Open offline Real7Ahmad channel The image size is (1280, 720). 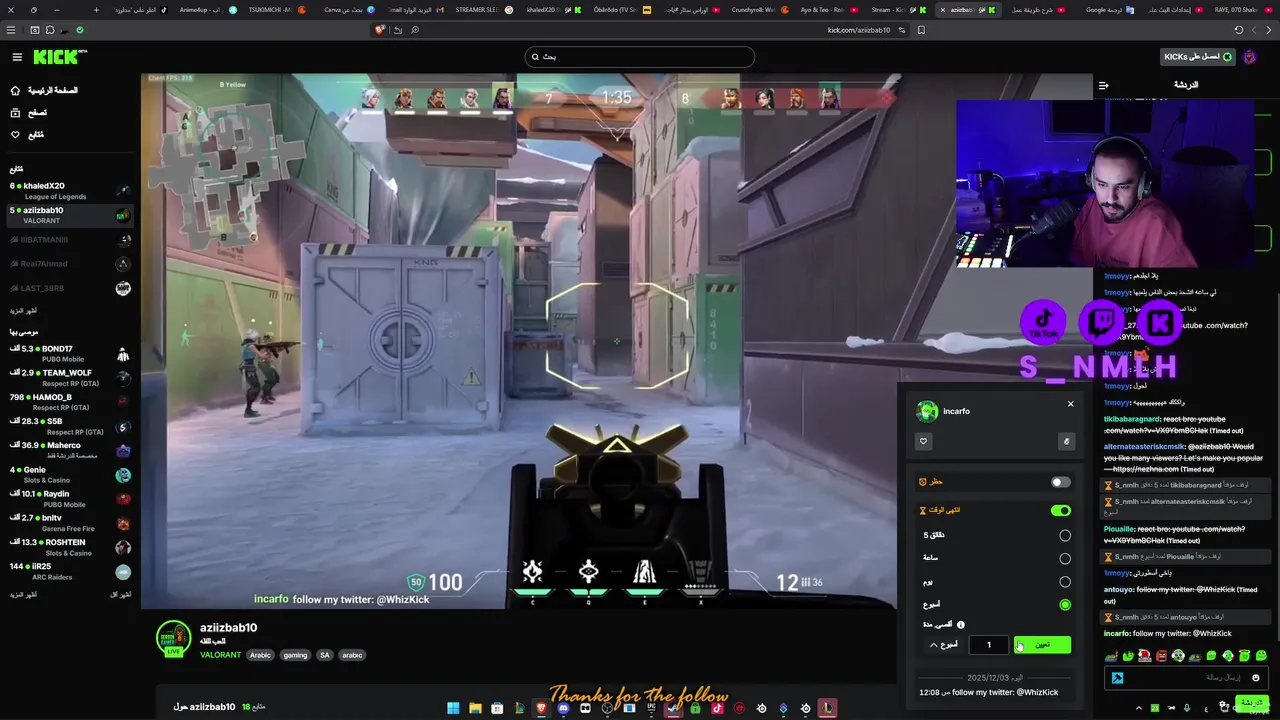(68, 264)
